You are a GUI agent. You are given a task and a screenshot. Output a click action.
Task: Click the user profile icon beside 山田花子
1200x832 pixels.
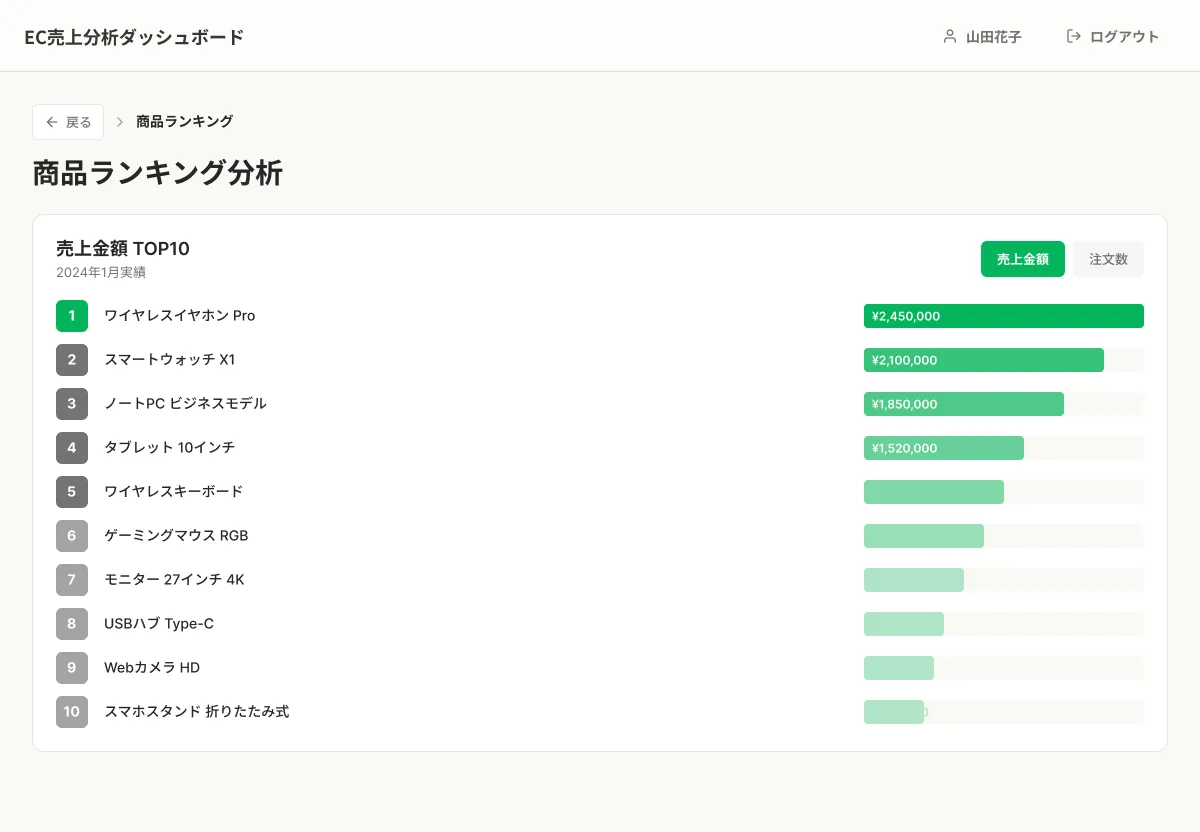(949, 36)
